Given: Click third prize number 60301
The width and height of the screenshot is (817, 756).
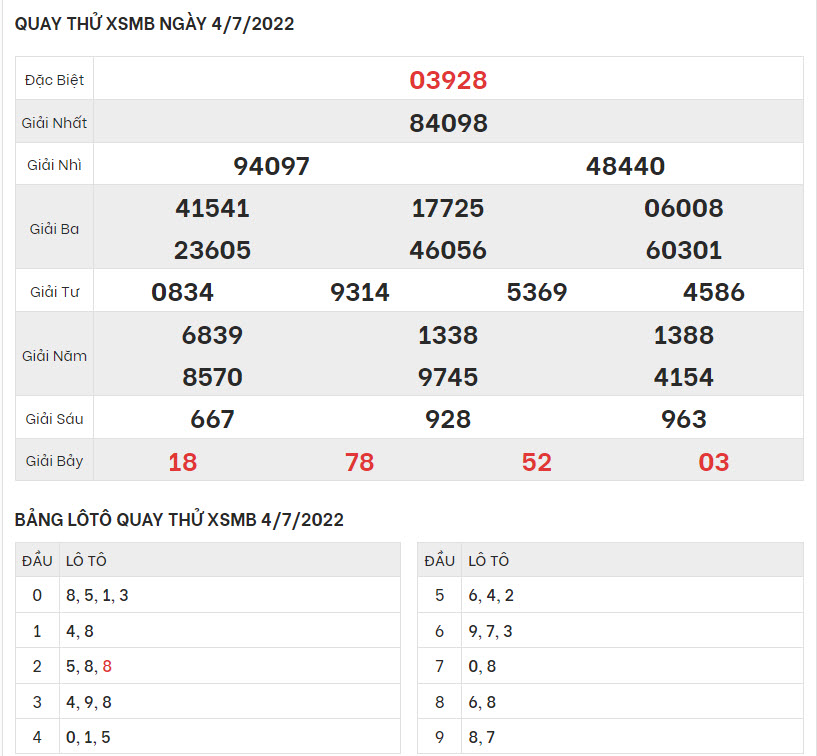Looking at the screenshot, I should pos(684,250).
